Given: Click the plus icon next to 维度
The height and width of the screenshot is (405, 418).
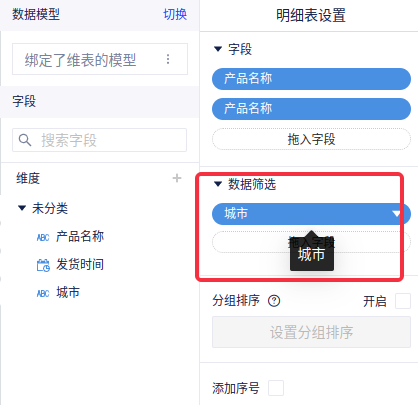Looking at the screenshot, I should (x=177, y=178).
